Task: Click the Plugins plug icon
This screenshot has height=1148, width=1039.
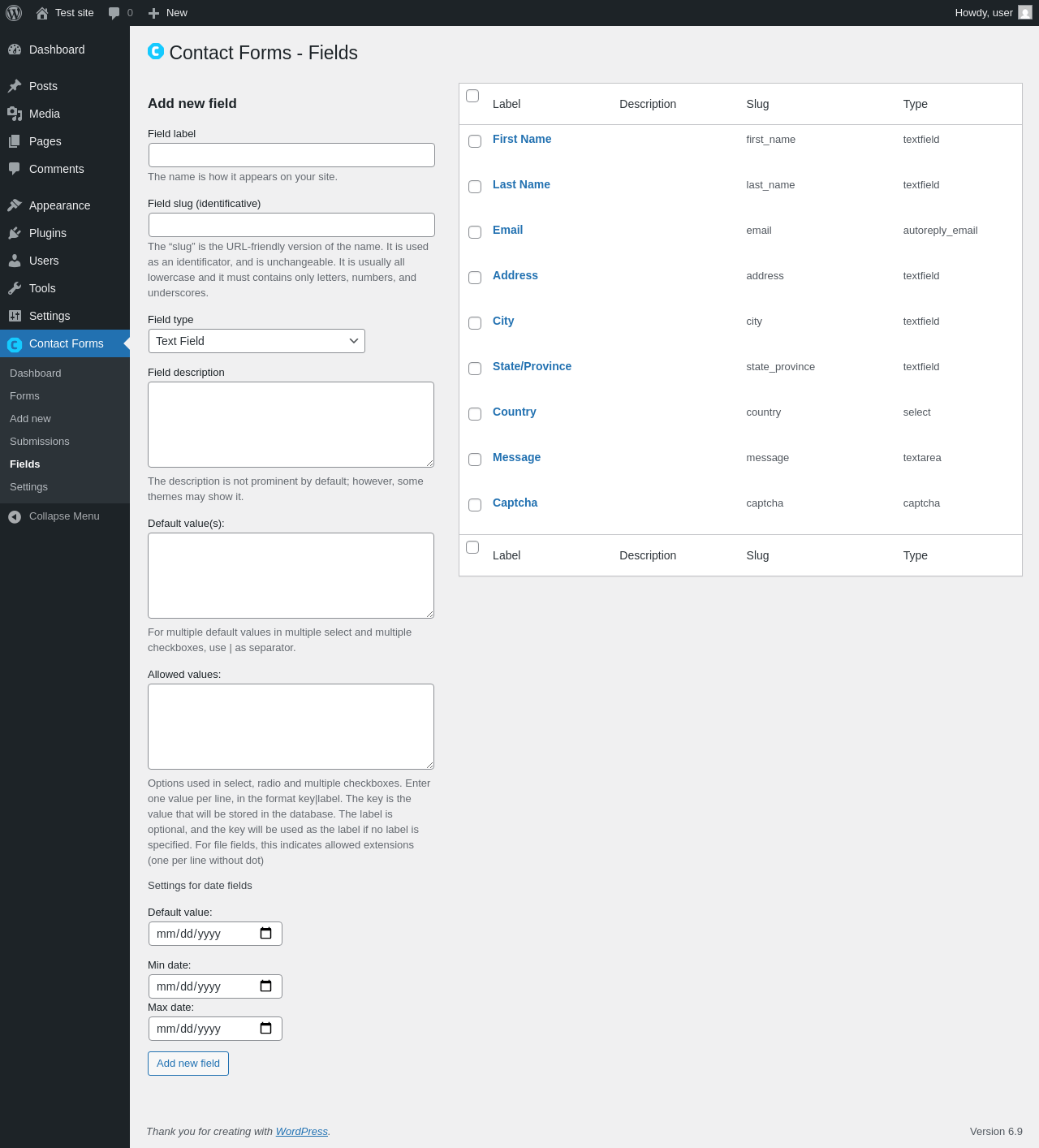Action: 15,233
